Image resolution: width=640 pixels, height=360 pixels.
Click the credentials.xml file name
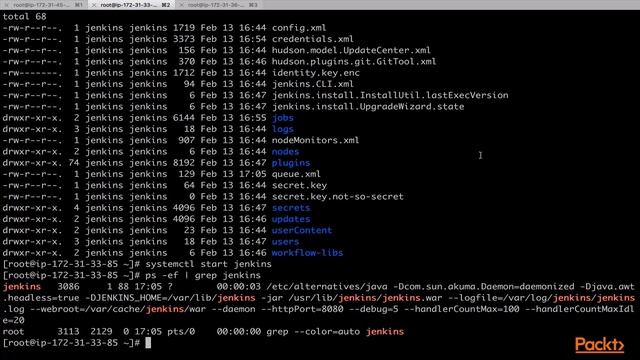[x=313, y=39]
